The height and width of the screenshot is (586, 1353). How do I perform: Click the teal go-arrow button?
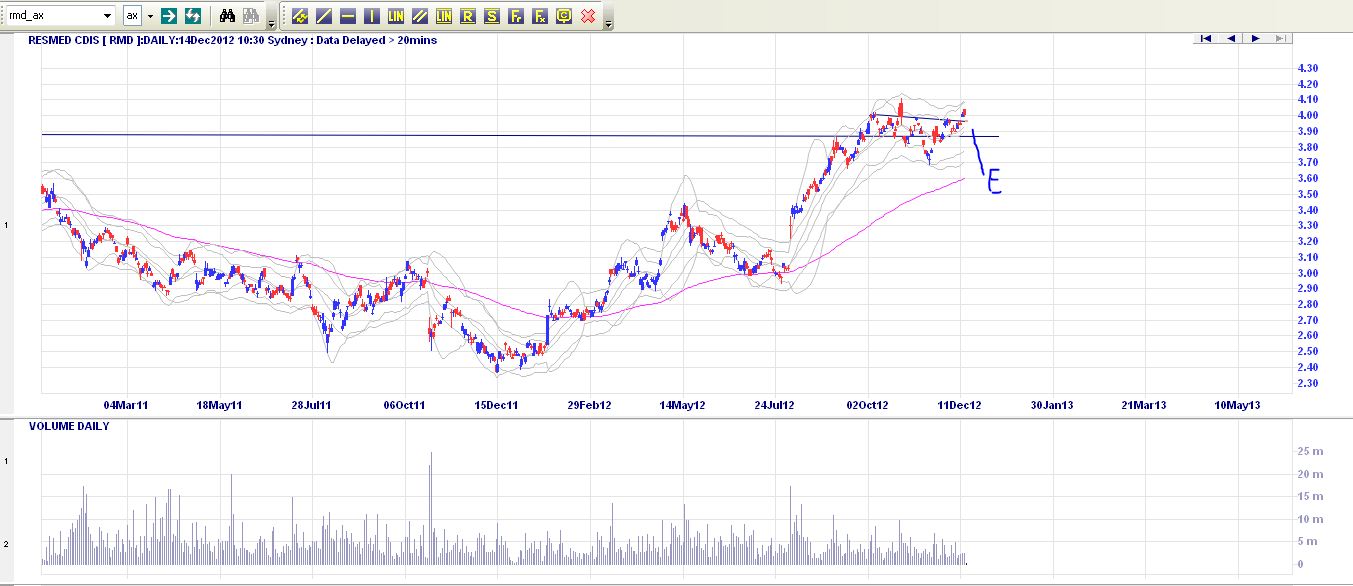[x=169, y=16]
